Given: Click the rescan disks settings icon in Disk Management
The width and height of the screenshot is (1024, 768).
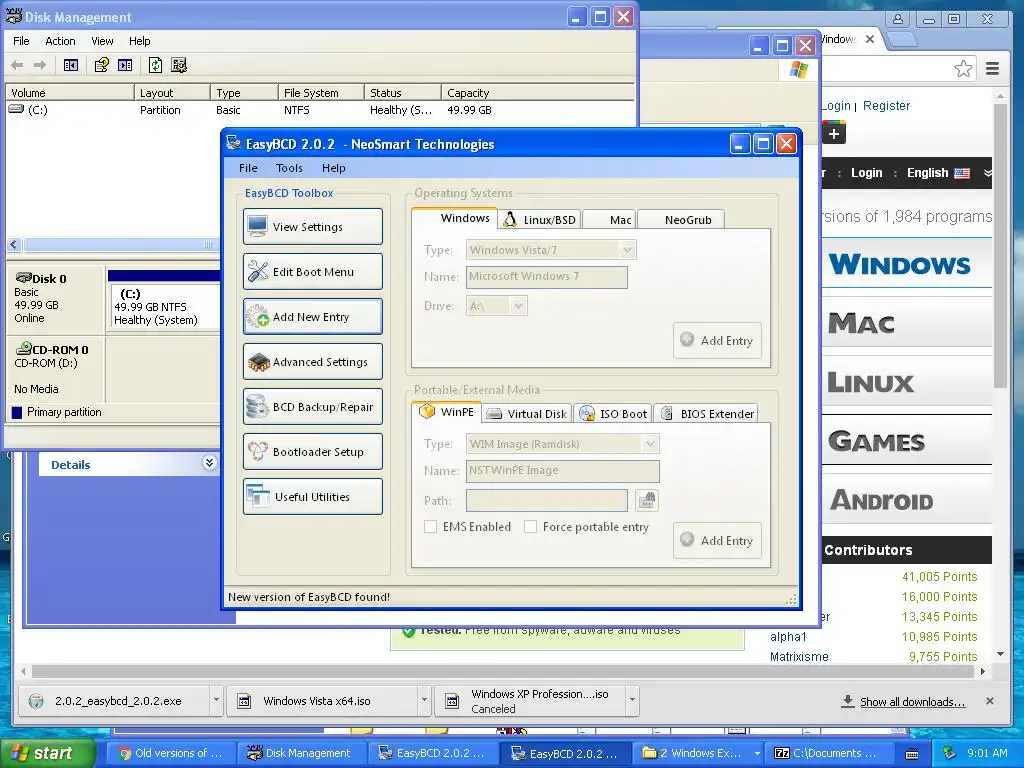Looking at the screenshot, I should point(179,65).
